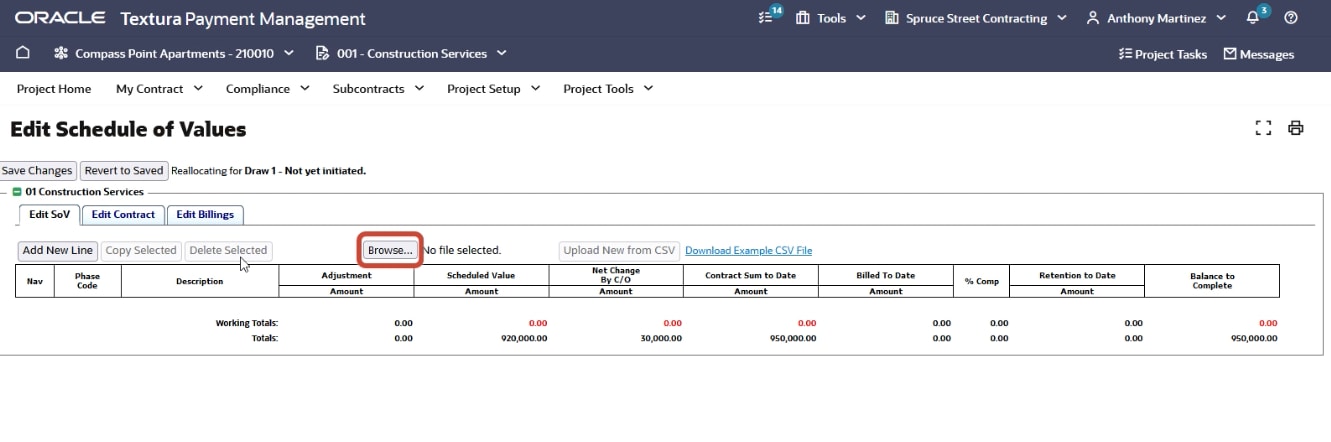Open the Subcontracts menu

[377, 89]
